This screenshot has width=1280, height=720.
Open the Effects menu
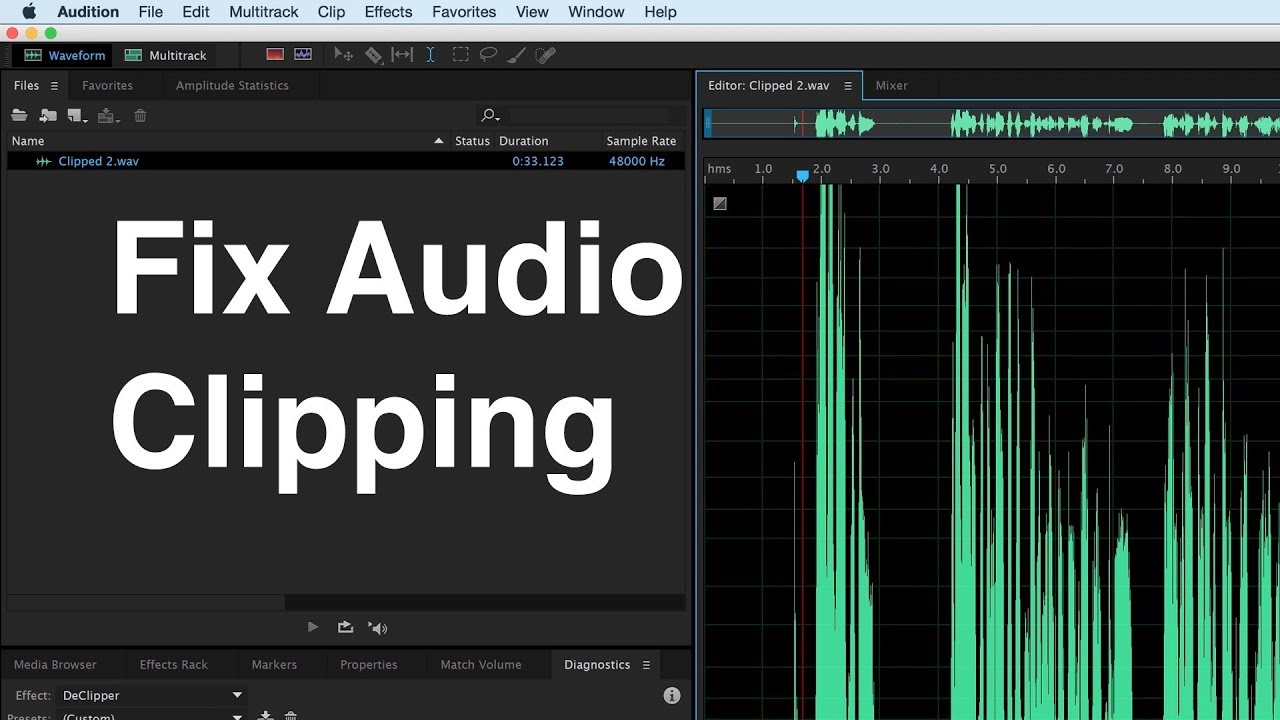[388, 12]
